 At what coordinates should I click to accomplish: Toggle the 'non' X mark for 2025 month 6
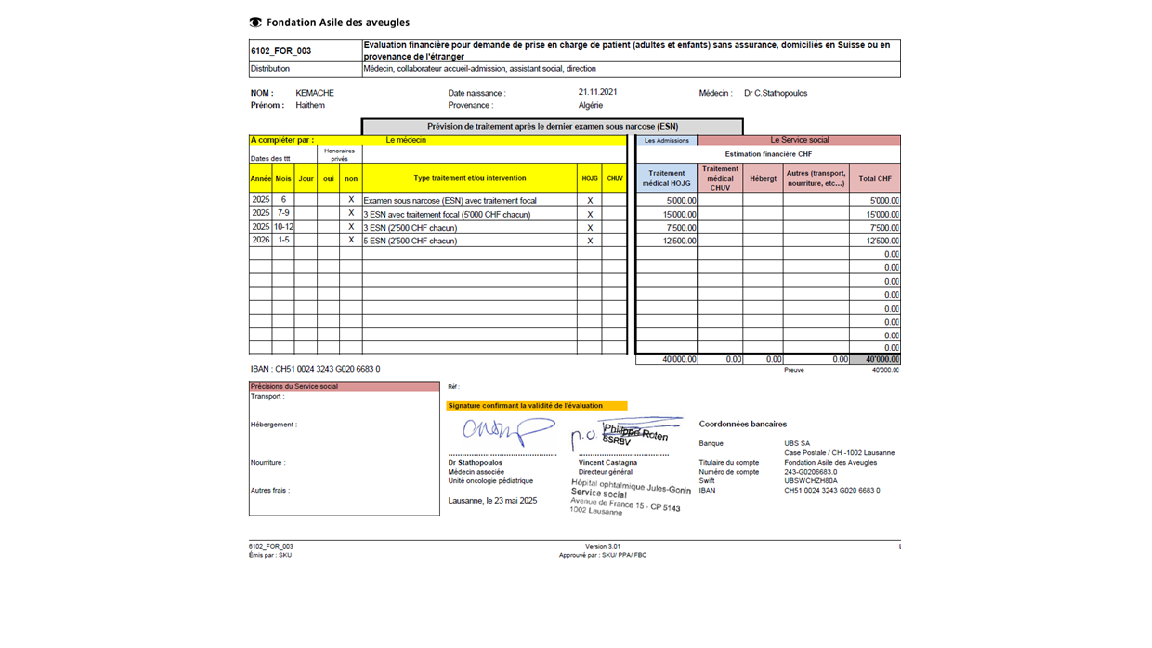tap(351, 200)
